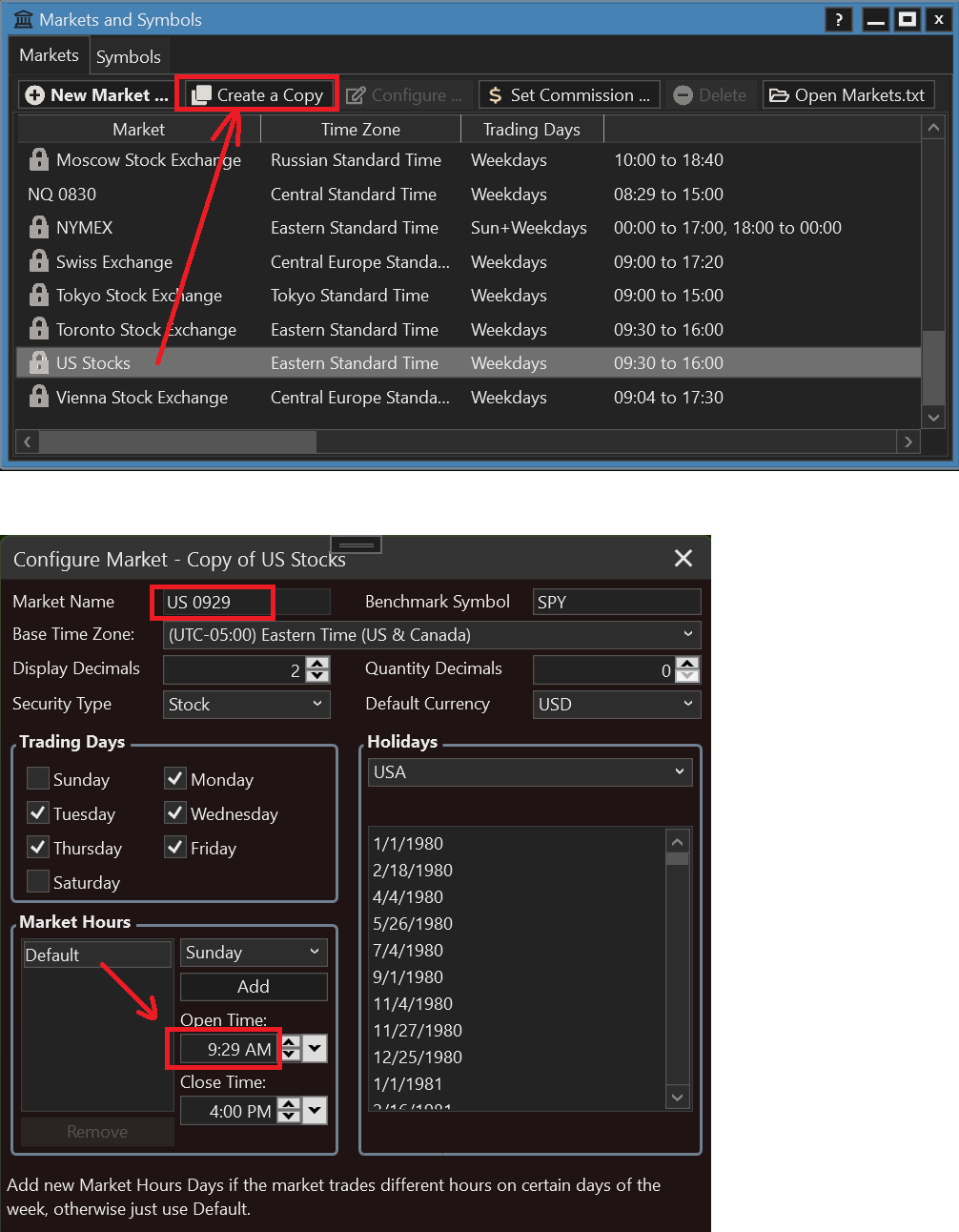Uncheck the Monday trading day
Screen dimensions: 959x1232
click(x=175, y=779)
